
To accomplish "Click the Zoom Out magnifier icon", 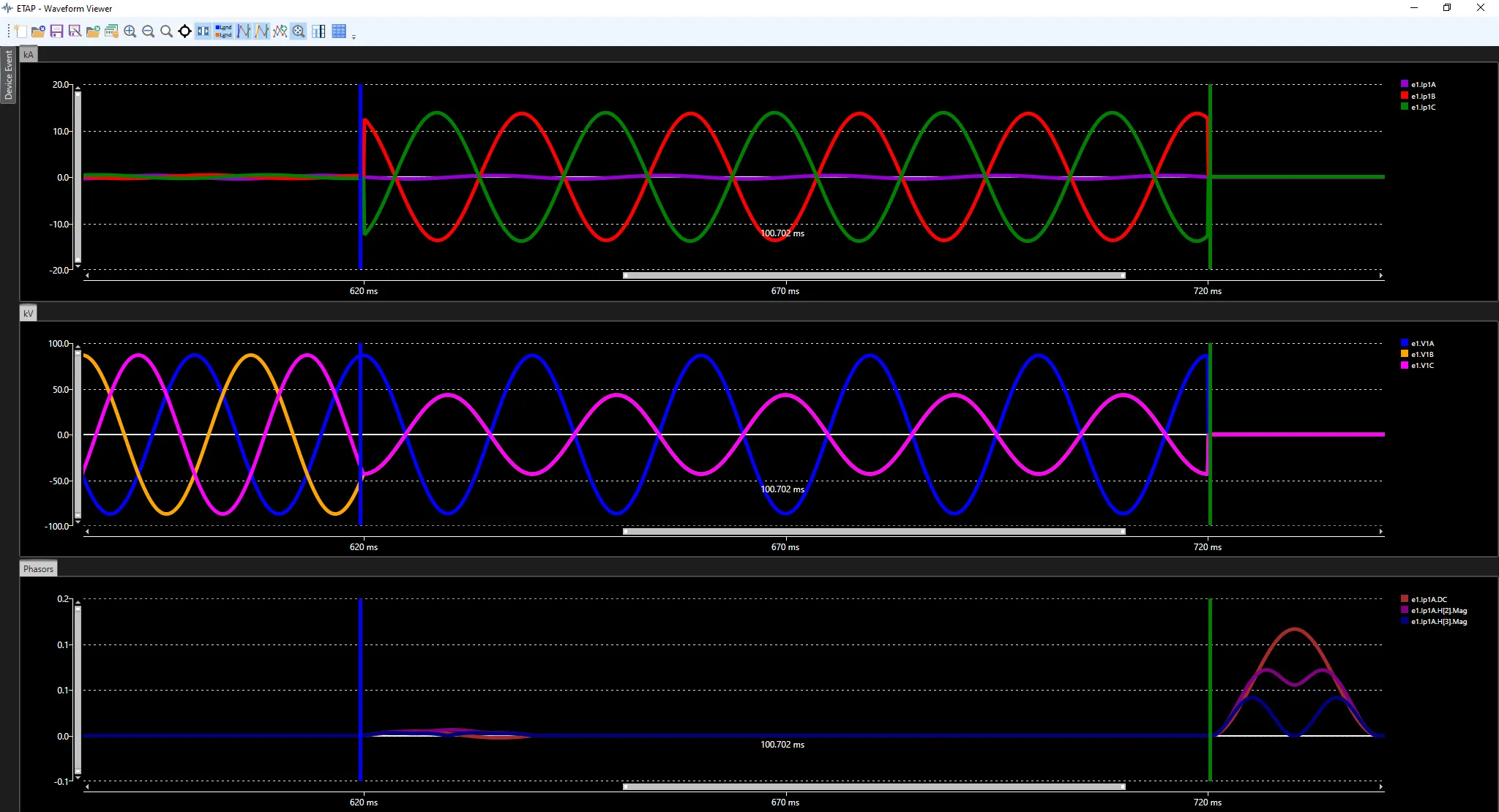I will coord(149,31).
